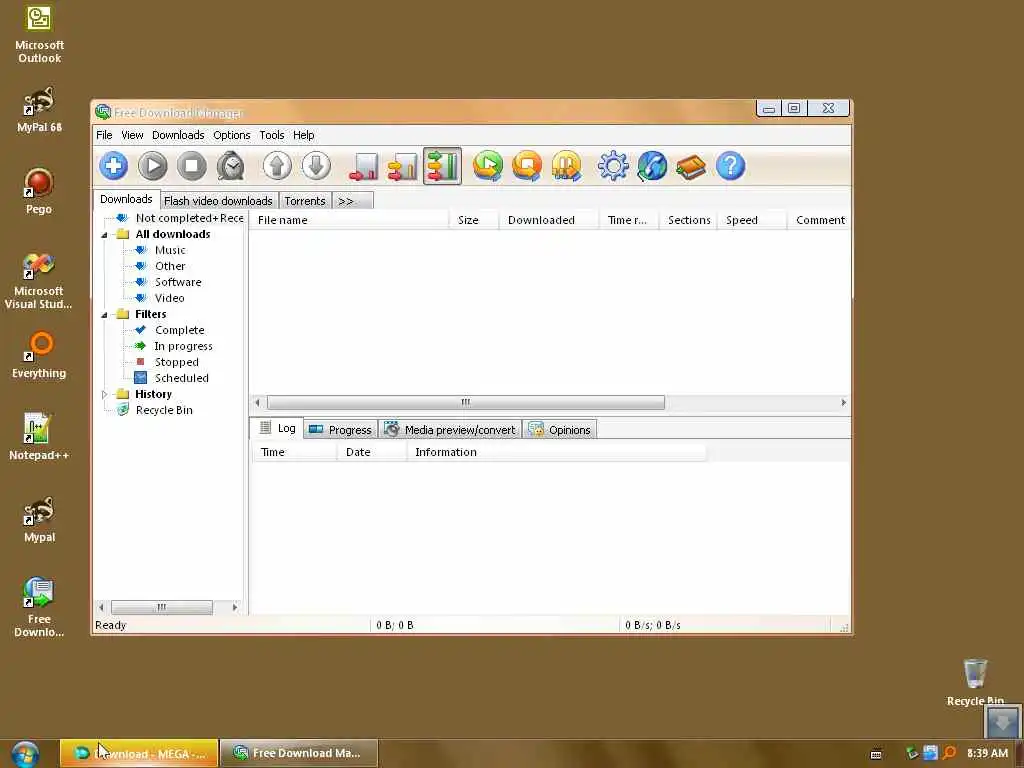Select Not completed+Recent in the tree
The image size is (1024, 768).
189,218
